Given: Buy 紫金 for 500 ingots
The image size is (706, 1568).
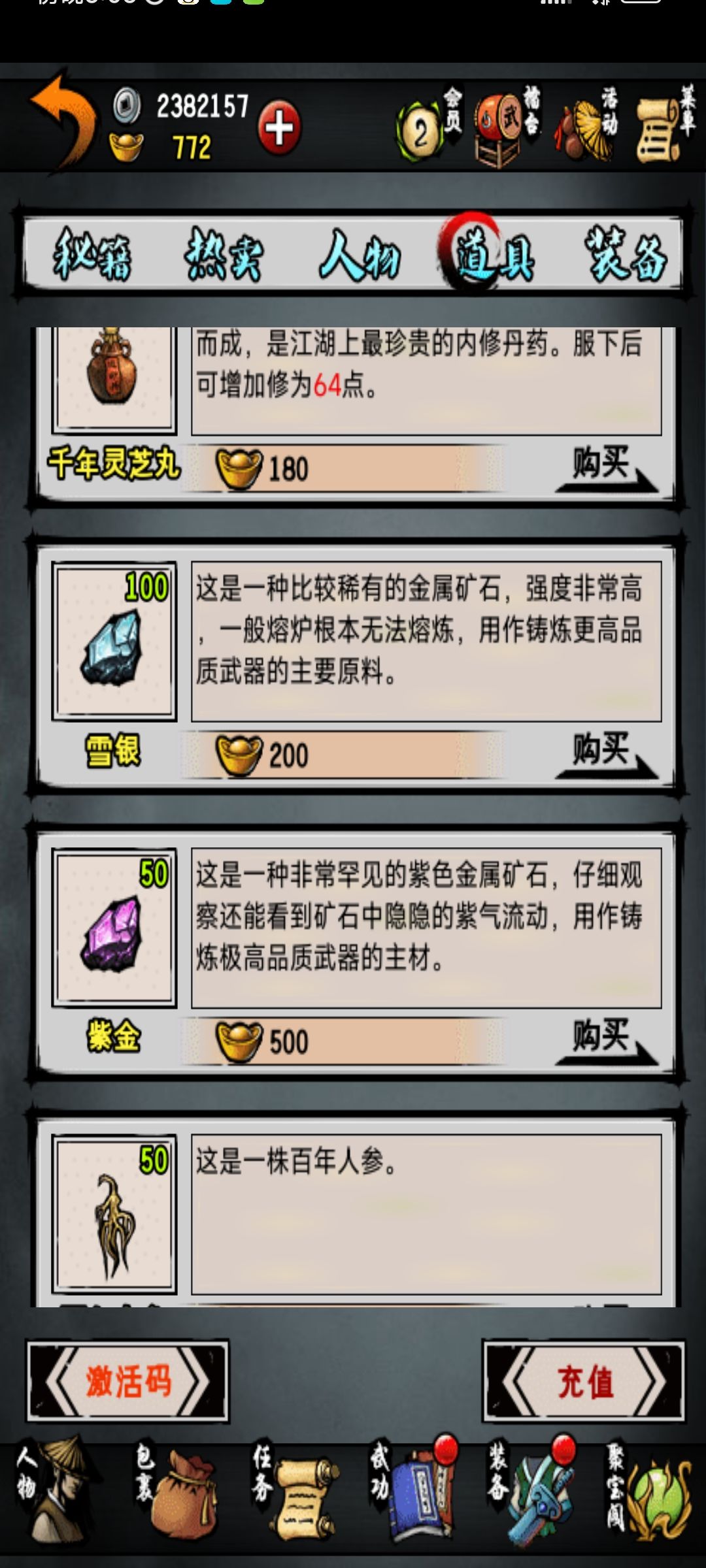Looking at the screenshot, I should pos(606,1041).
